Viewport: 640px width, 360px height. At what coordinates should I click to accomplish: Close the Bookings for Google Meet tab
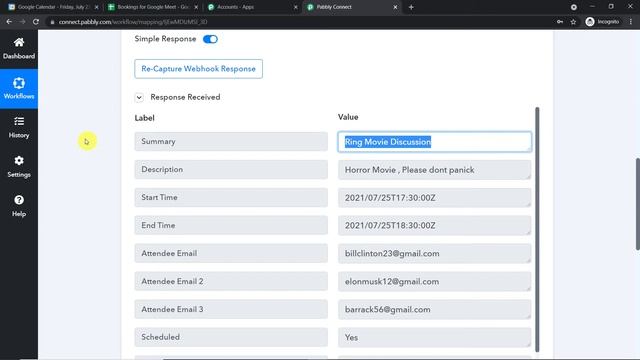[x=196, y=7]
